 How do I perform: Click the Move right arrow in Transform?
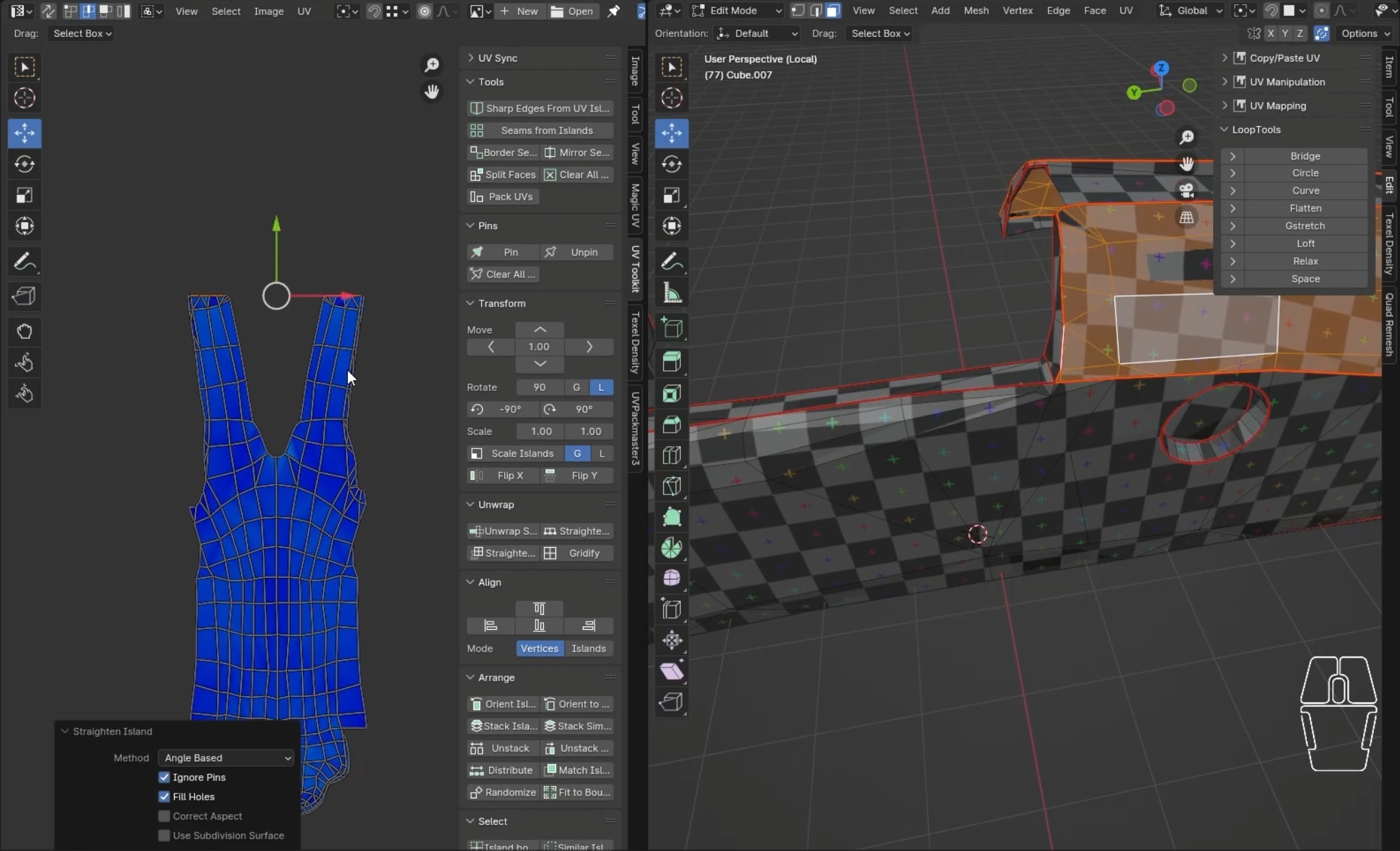[589, 346]
